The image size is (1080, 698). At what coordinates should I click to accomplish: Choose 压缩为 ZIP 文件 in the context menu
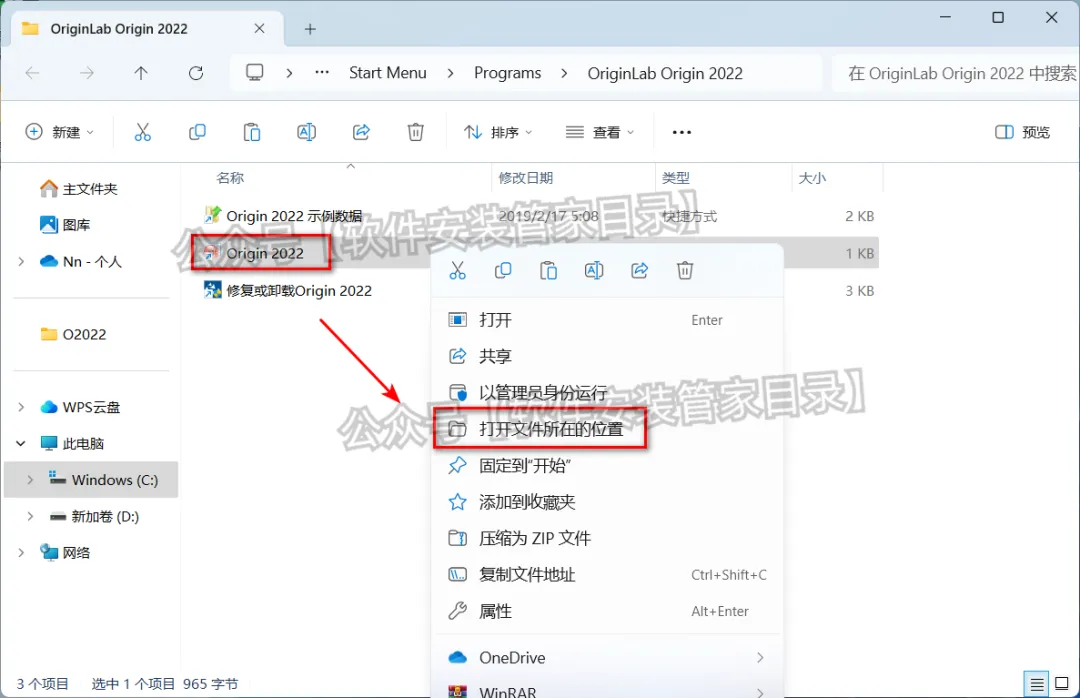[607, 538]
